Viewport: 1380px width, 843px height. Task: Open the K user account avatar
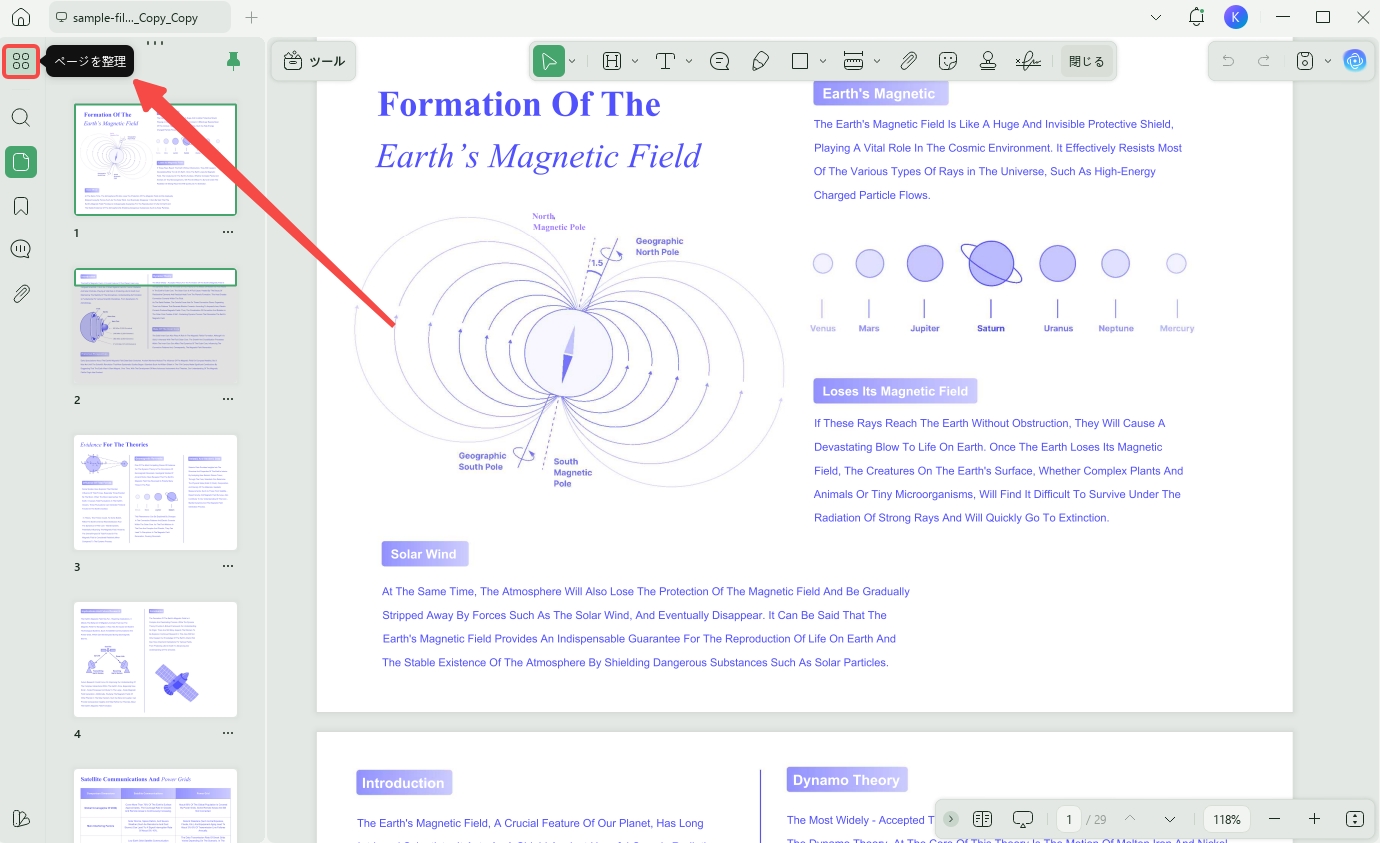(x=1236, y=17)
